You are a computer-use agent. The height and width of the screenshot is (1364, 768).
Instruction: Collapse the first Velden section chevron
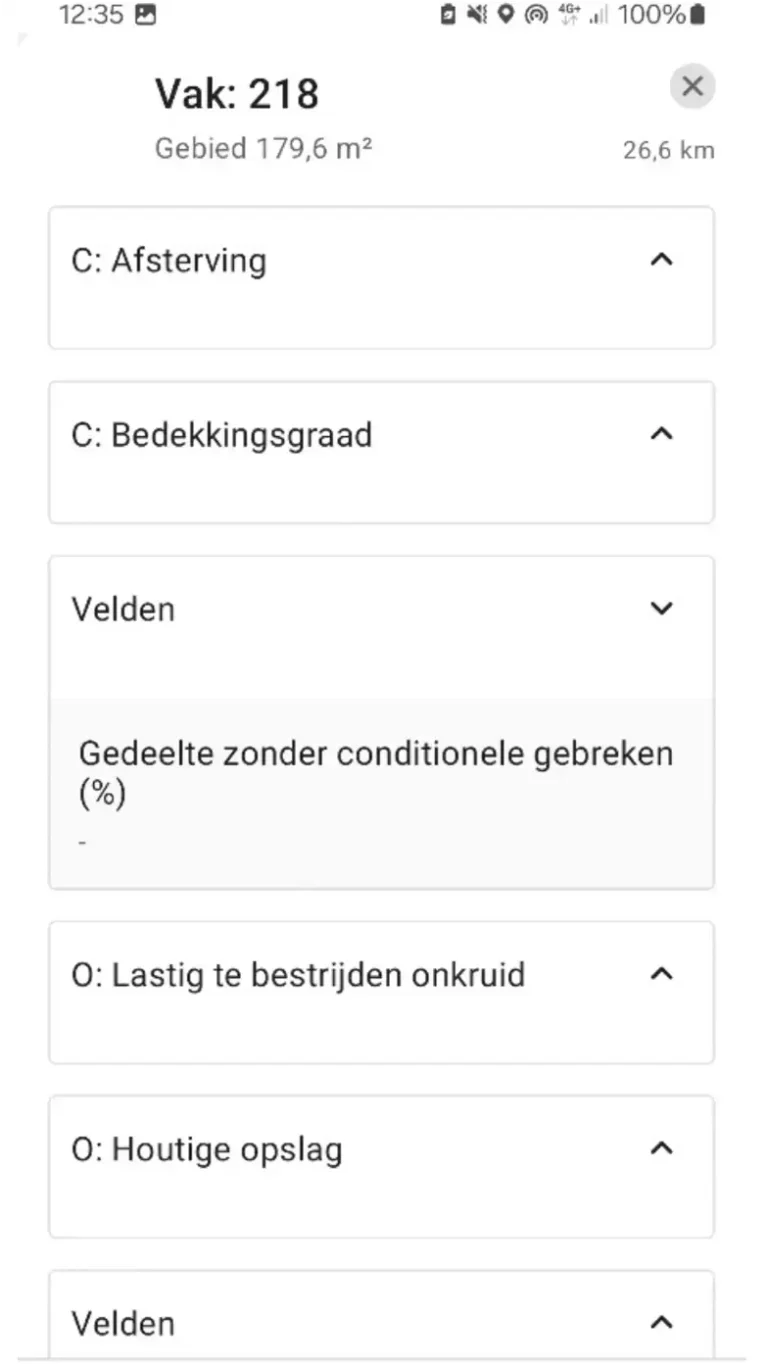click(661, 608)
